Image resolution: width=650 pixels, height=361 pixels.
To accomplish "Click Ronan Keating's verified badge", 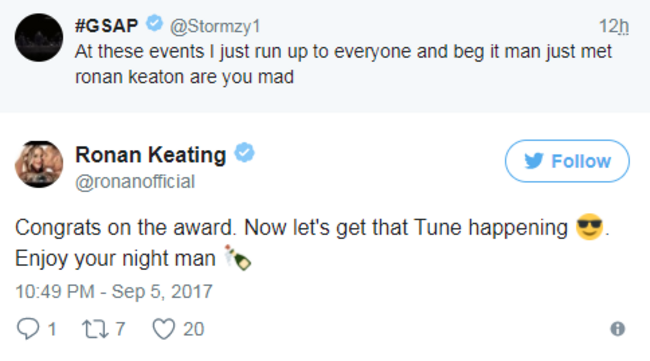I will 244,153.
